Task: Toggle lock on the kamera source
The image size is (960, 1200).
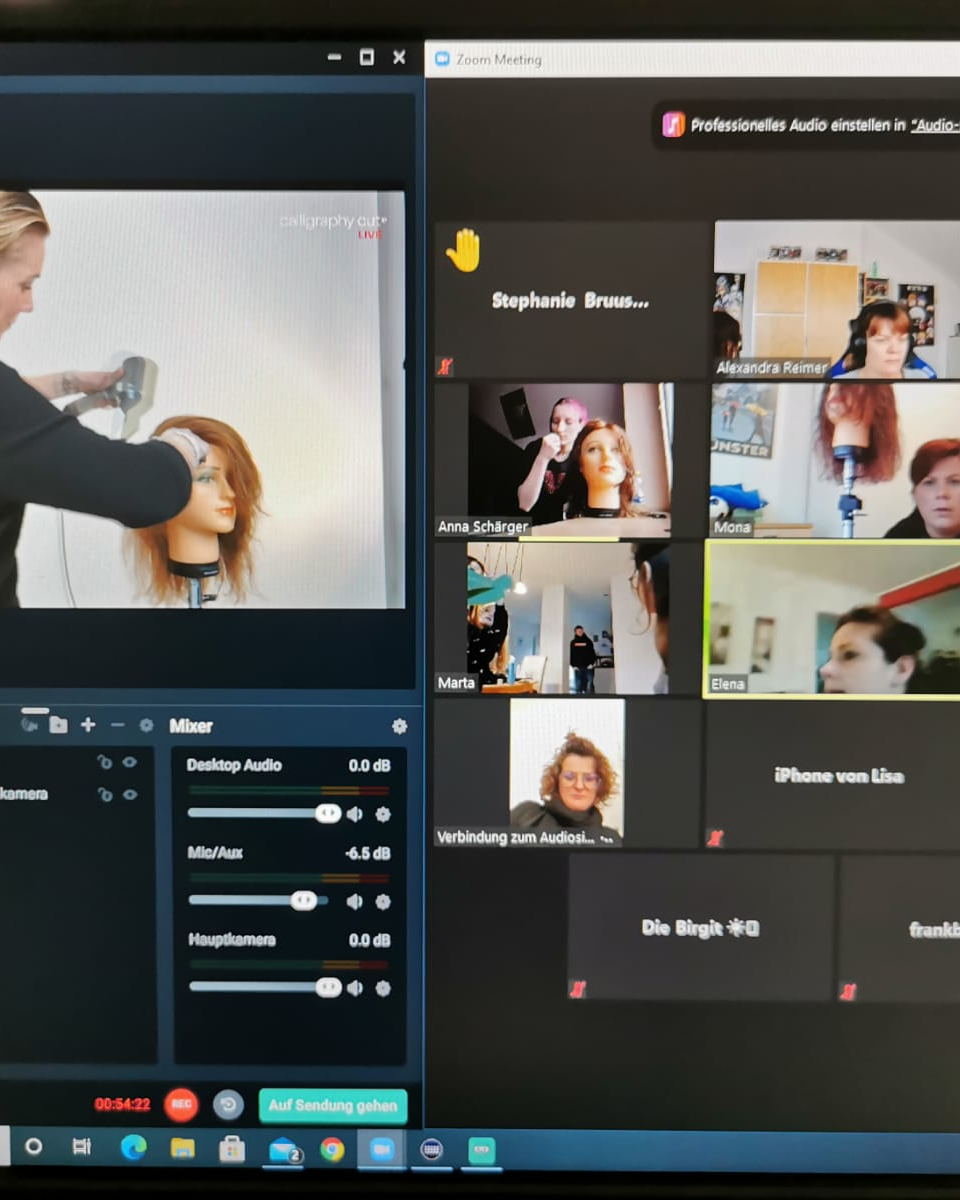Action: coord(104,794)
